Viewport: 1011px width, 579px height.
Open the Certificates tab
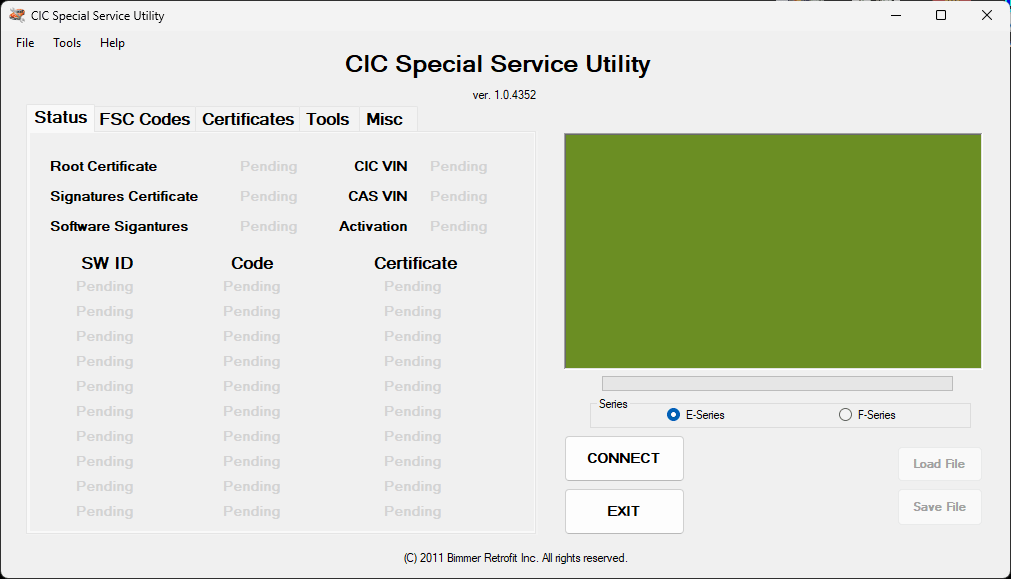point(248,119)
